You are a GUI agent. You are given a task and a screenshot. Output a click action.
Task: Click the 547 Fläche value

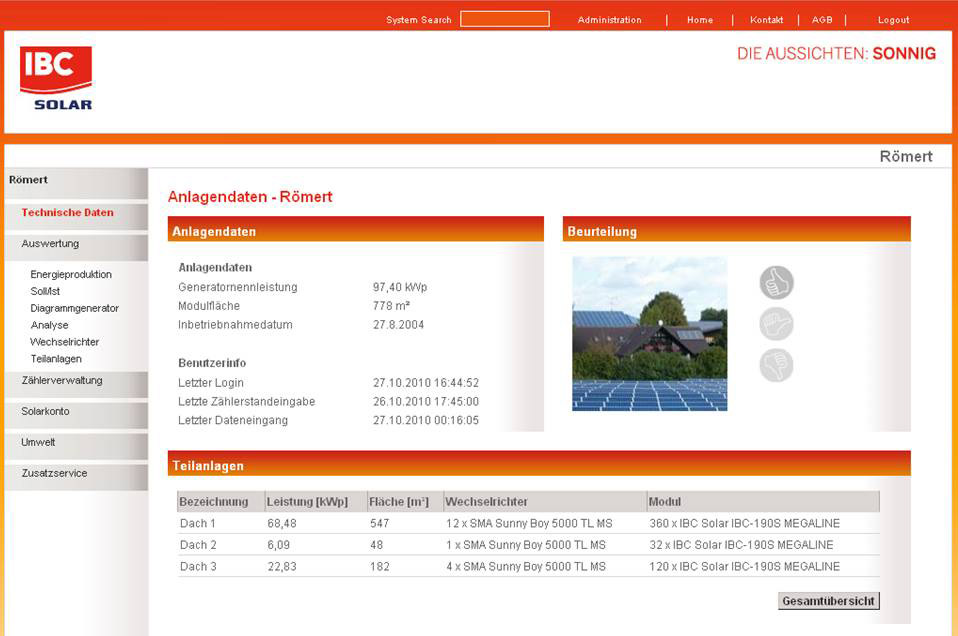coord(379,524)
